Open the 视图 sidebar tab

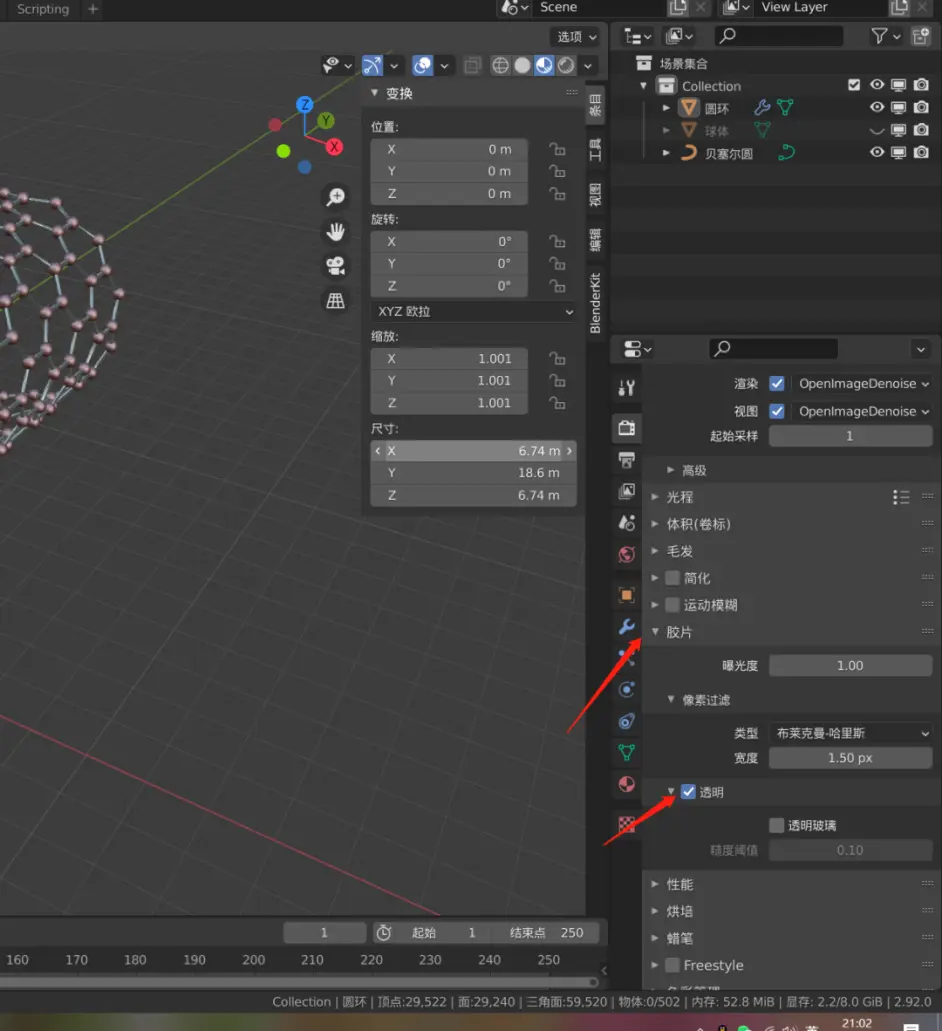pyautogui.click(x=595, y=195)
